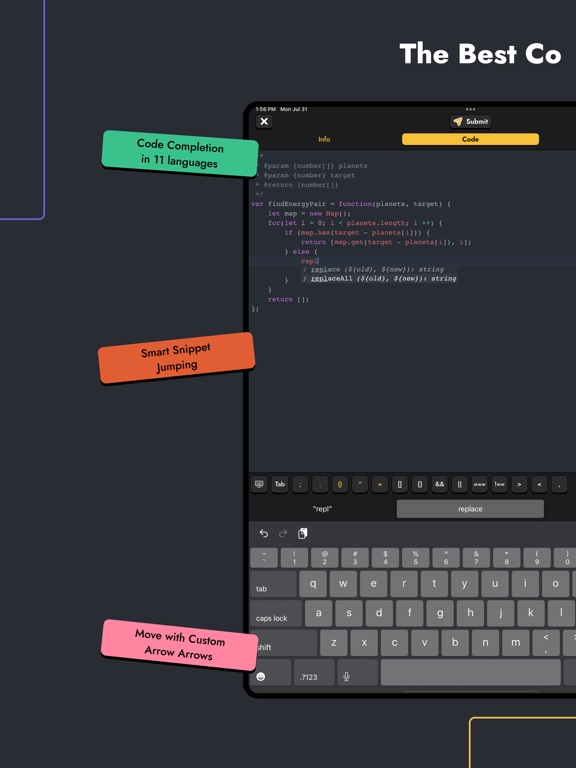Insert the === operator from shortcut toolbar

click(x=480, y=484)
